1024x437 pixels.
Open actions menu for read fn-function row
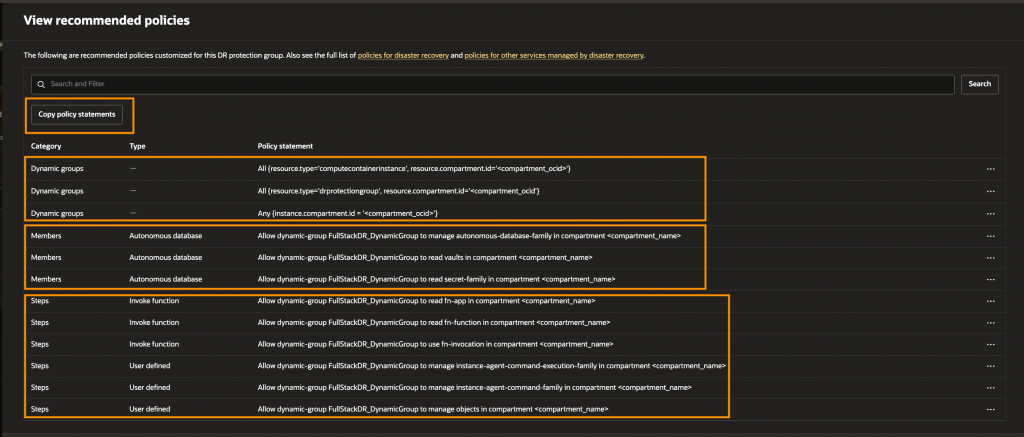tap(990, 323)
